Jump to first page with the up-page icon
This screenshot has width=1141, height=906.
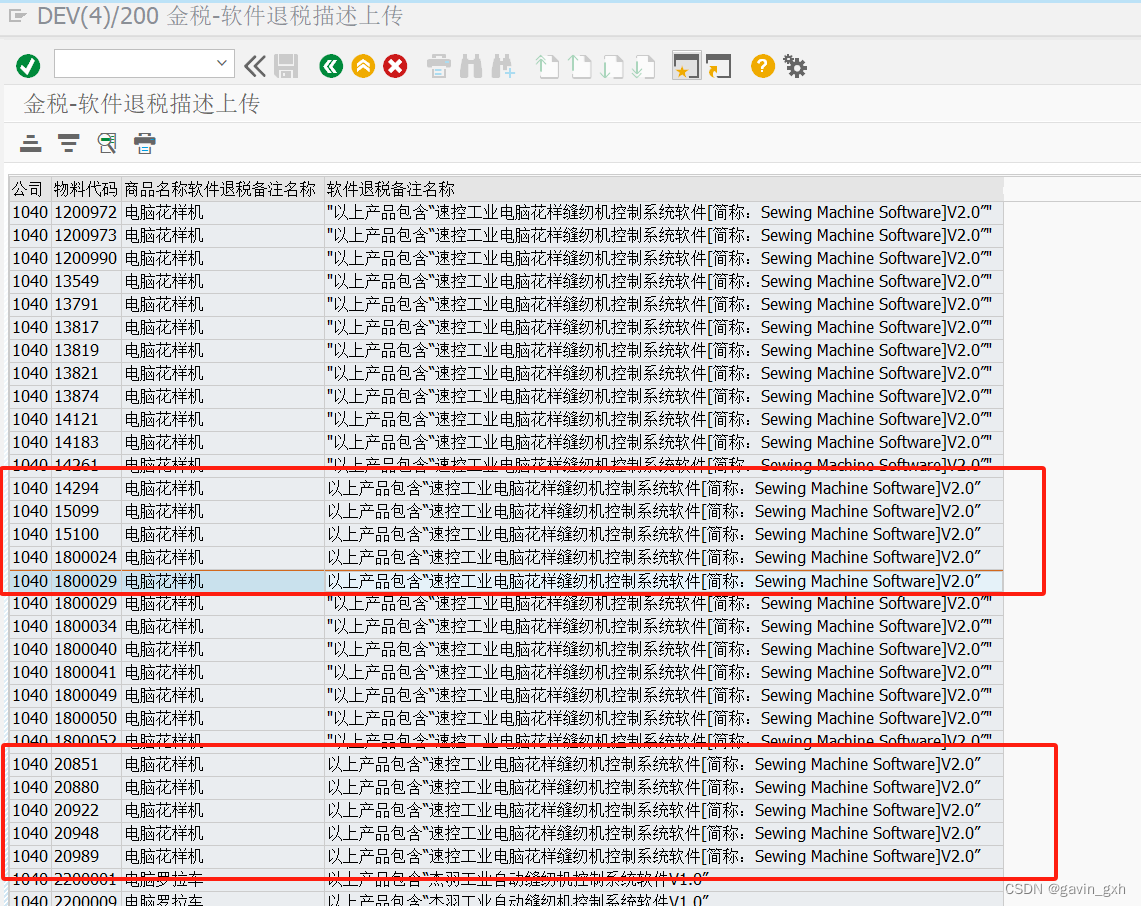pyautogui.click(x=547, y=66)
